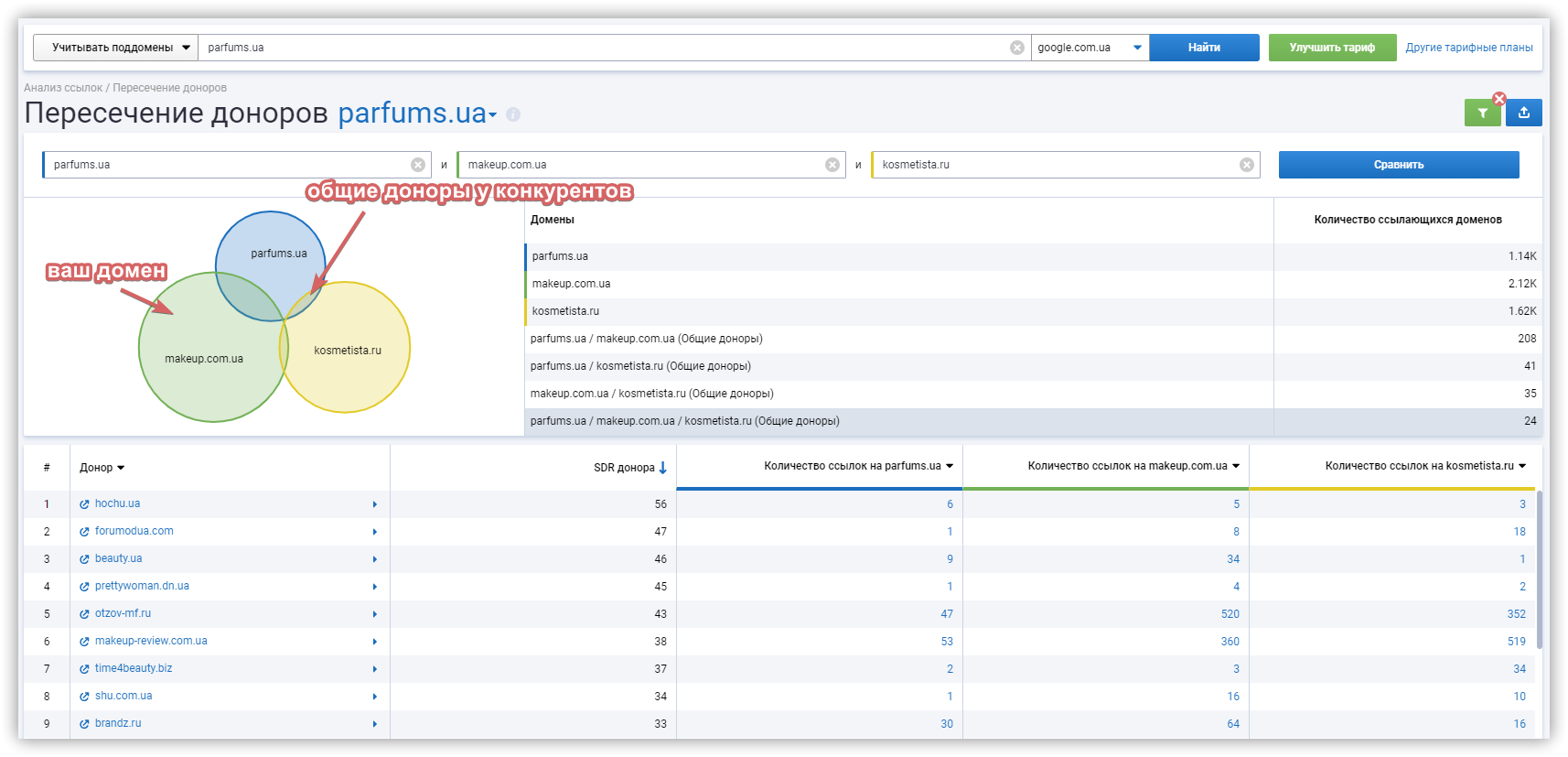Sort by SDR донора arrow
This screenshot has height=757, width=1568.
pyautogui.click(x=663, y=468)
